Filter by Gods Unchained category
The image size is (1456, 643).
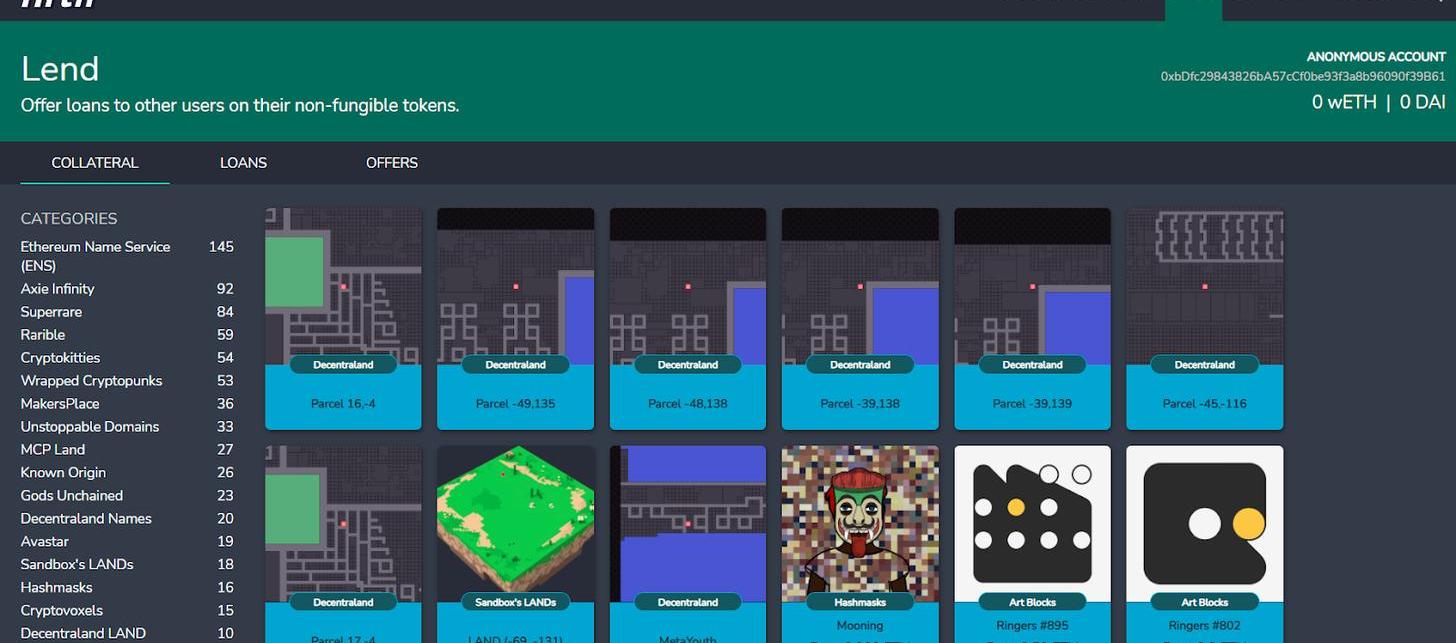72,496
